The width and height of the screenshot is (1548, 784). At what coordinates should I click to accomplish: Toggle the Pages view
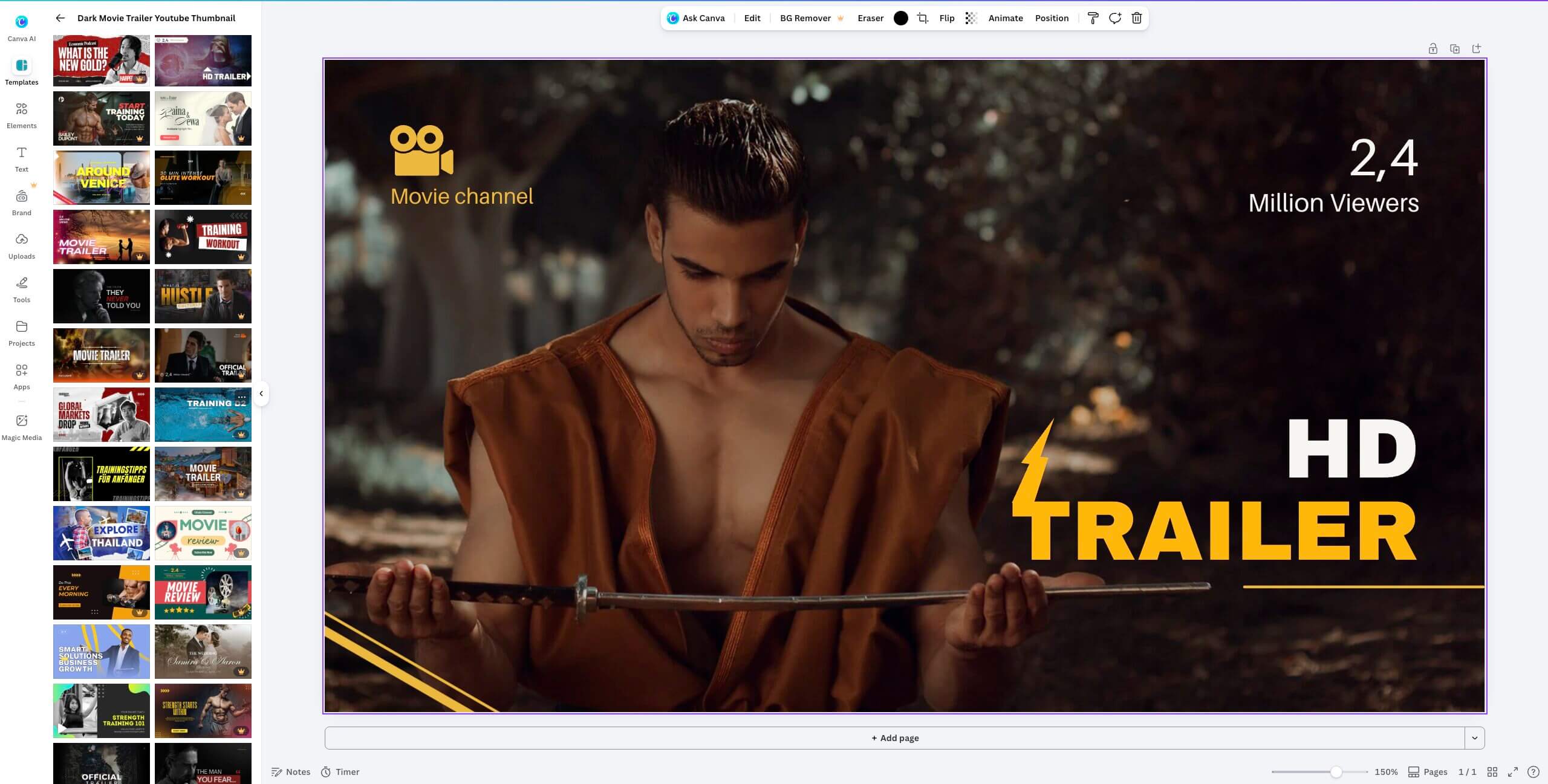pyautogui.click(x=1428, y=772)
